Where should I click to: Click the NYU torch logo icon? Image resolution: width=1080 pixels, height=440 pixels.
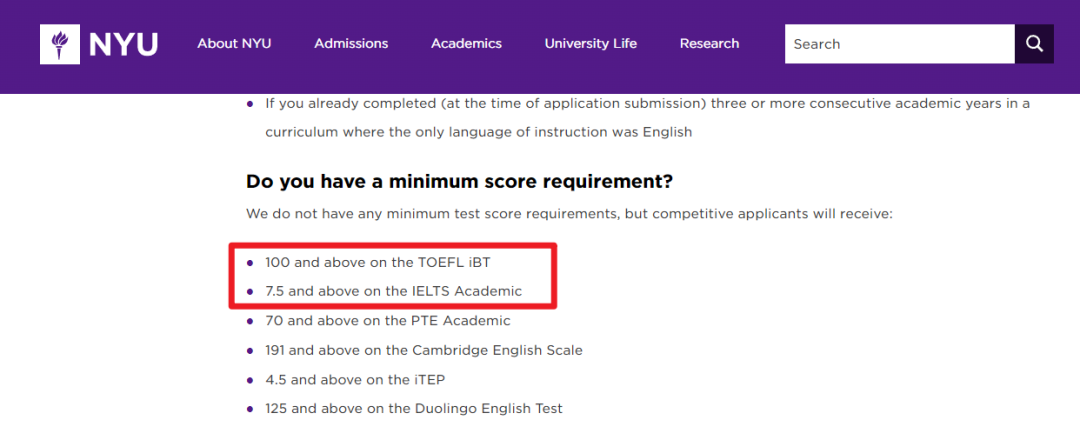point(60,44)
